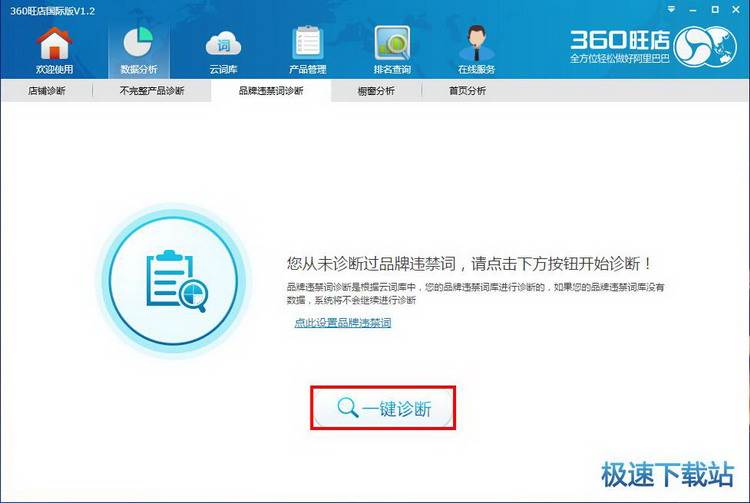Minimize the 360旺店 window
Viewport: 750px width, 503px height.
(693, 10)
